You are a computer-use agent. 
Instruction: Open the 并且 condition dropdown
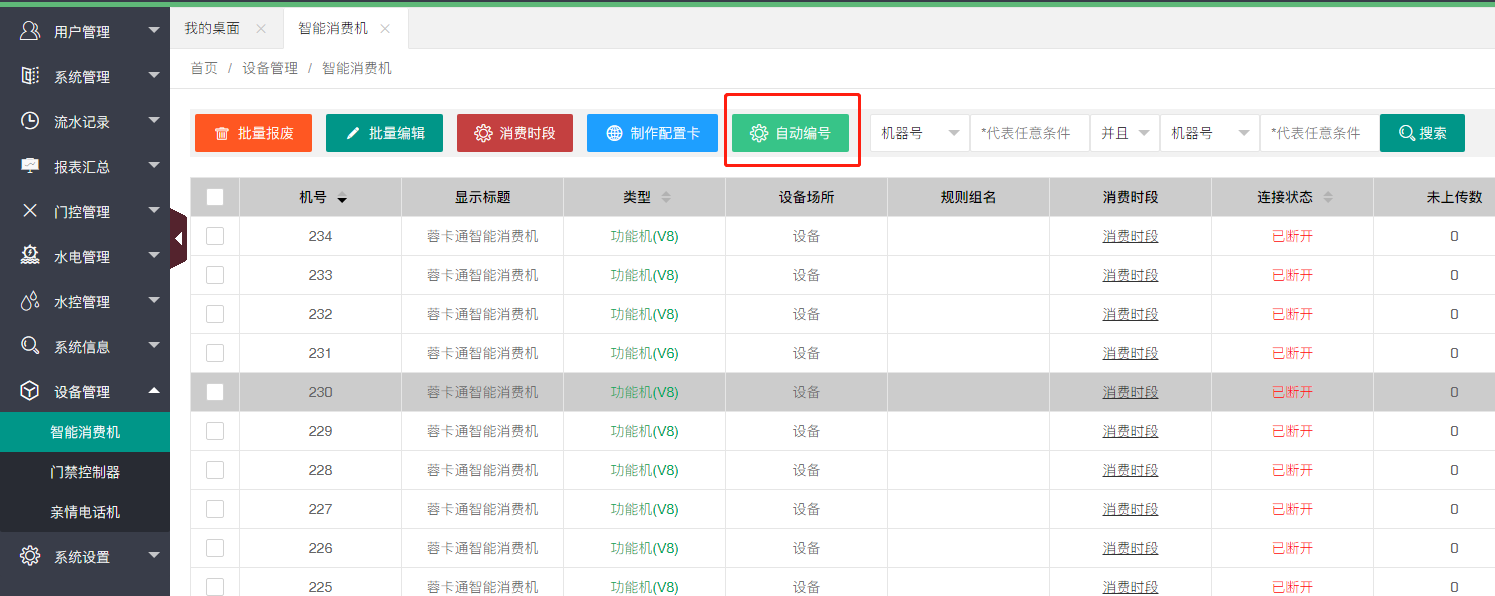(1125, 133)
